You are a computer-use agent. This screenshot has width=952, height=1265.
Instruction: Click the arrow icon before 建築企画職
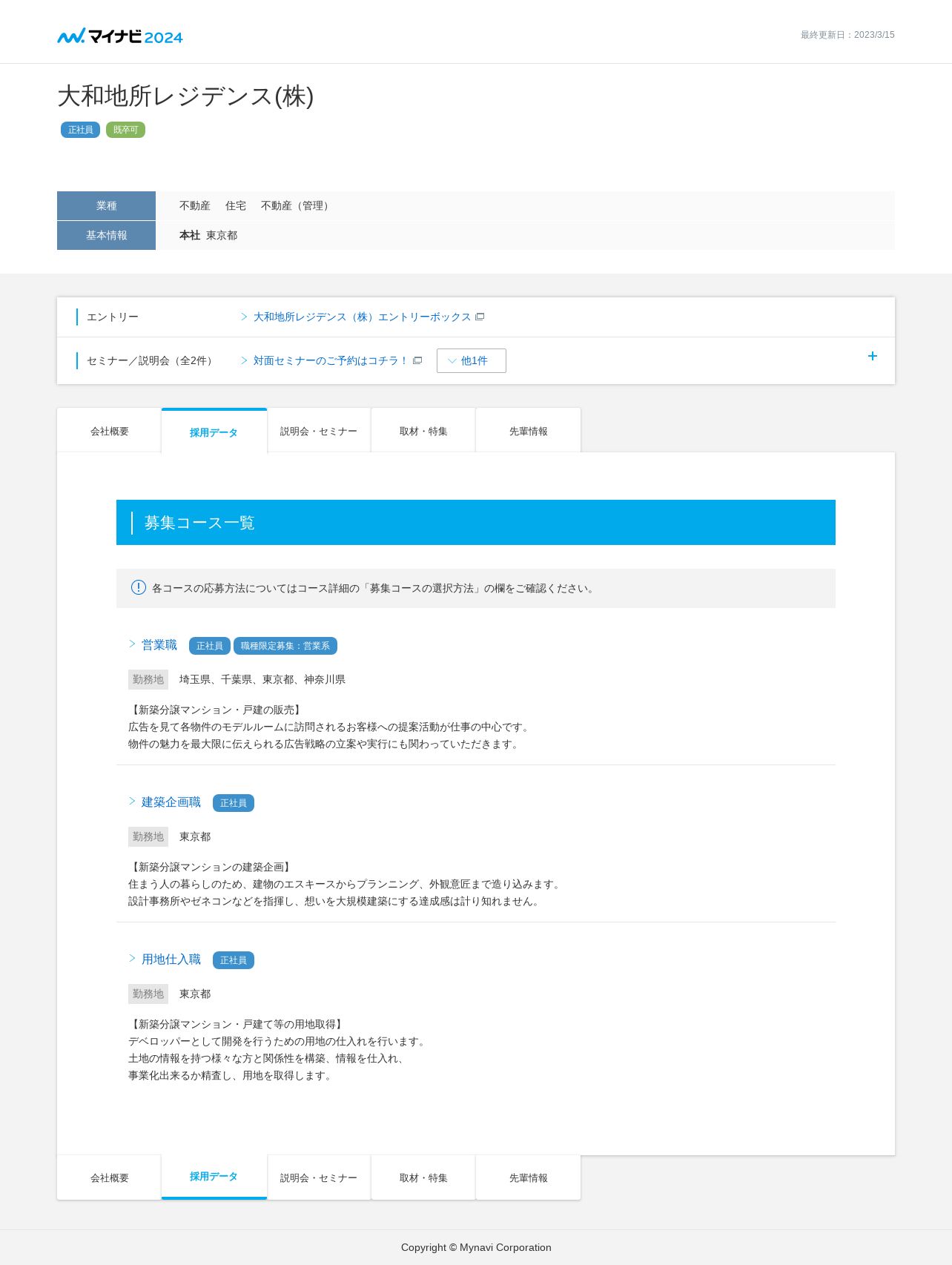(132, 801)
